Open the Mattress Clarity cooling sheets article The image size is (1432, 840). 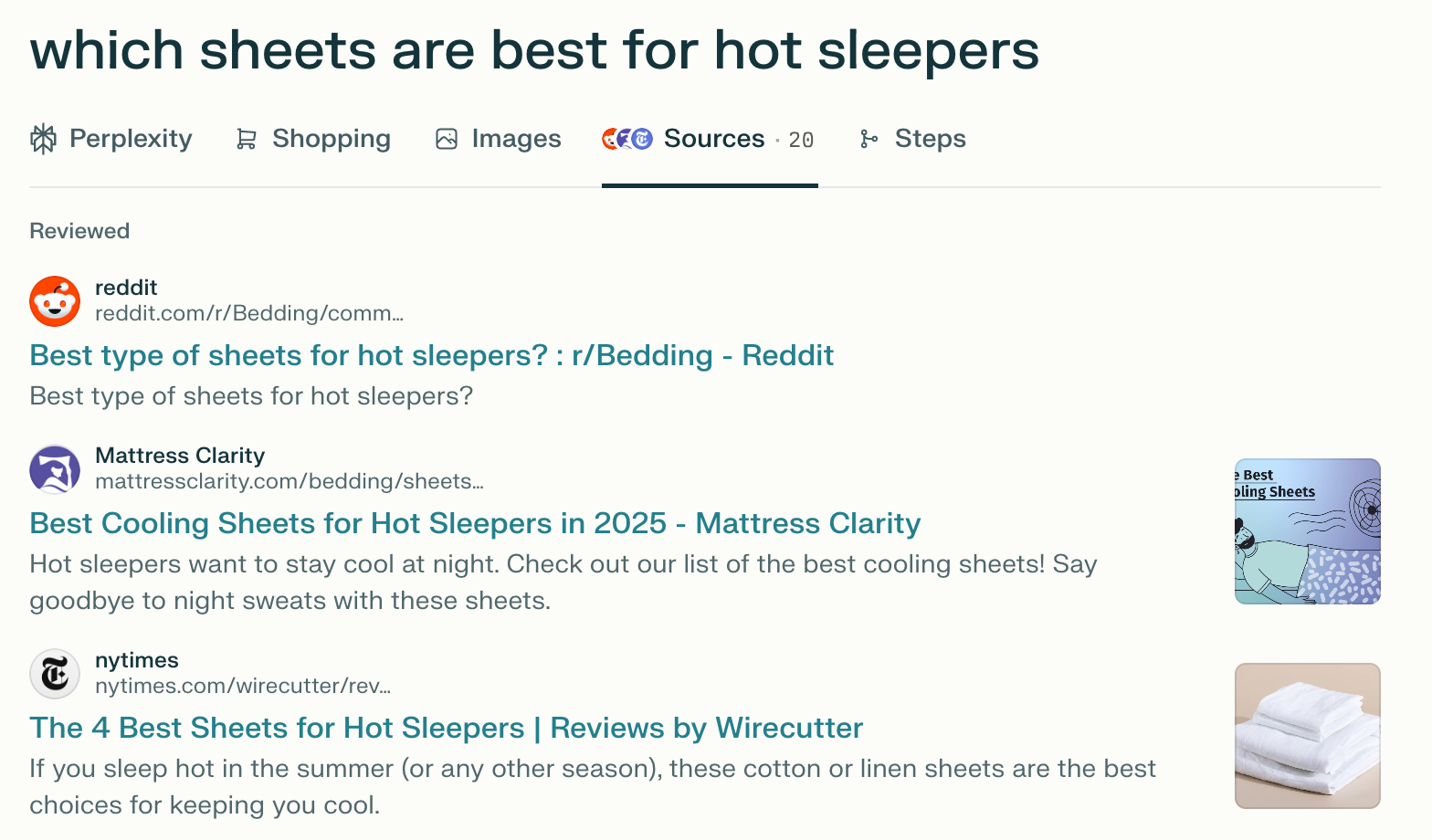(x=474, y=523)
